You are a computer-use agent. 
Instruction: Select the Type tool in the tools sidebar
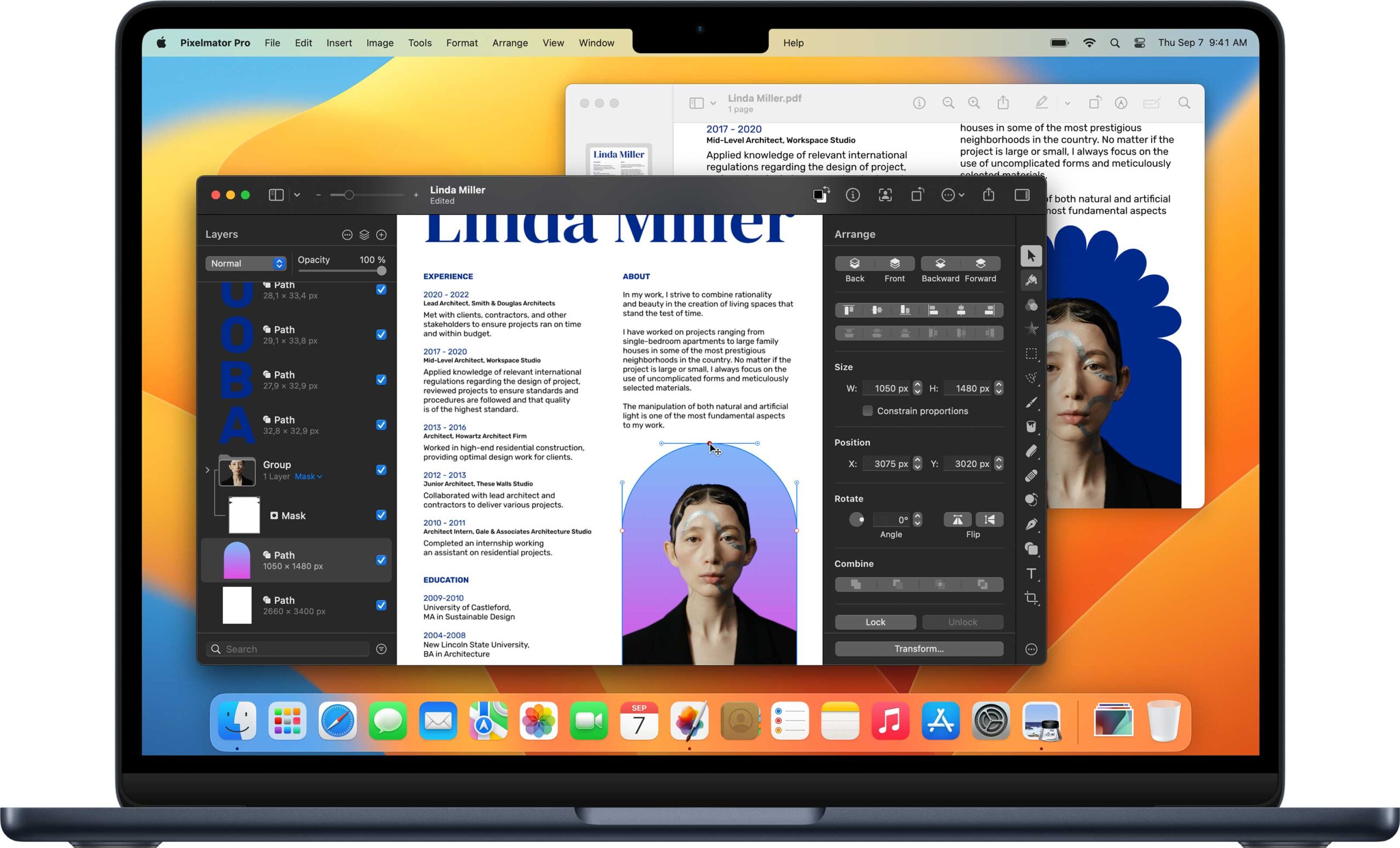1031,573
